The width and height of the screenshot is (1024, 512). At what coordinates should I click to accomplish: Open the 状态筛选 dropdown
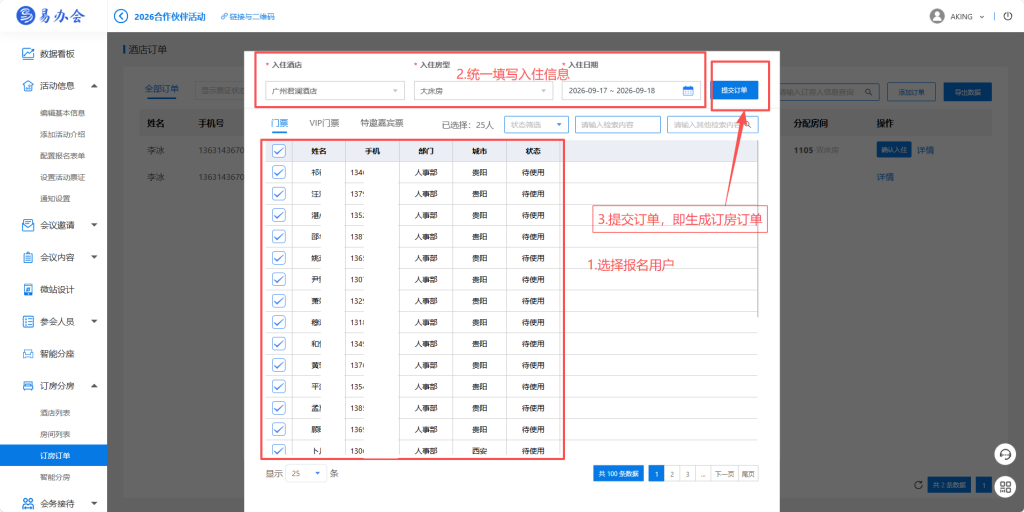click(536, 124)
